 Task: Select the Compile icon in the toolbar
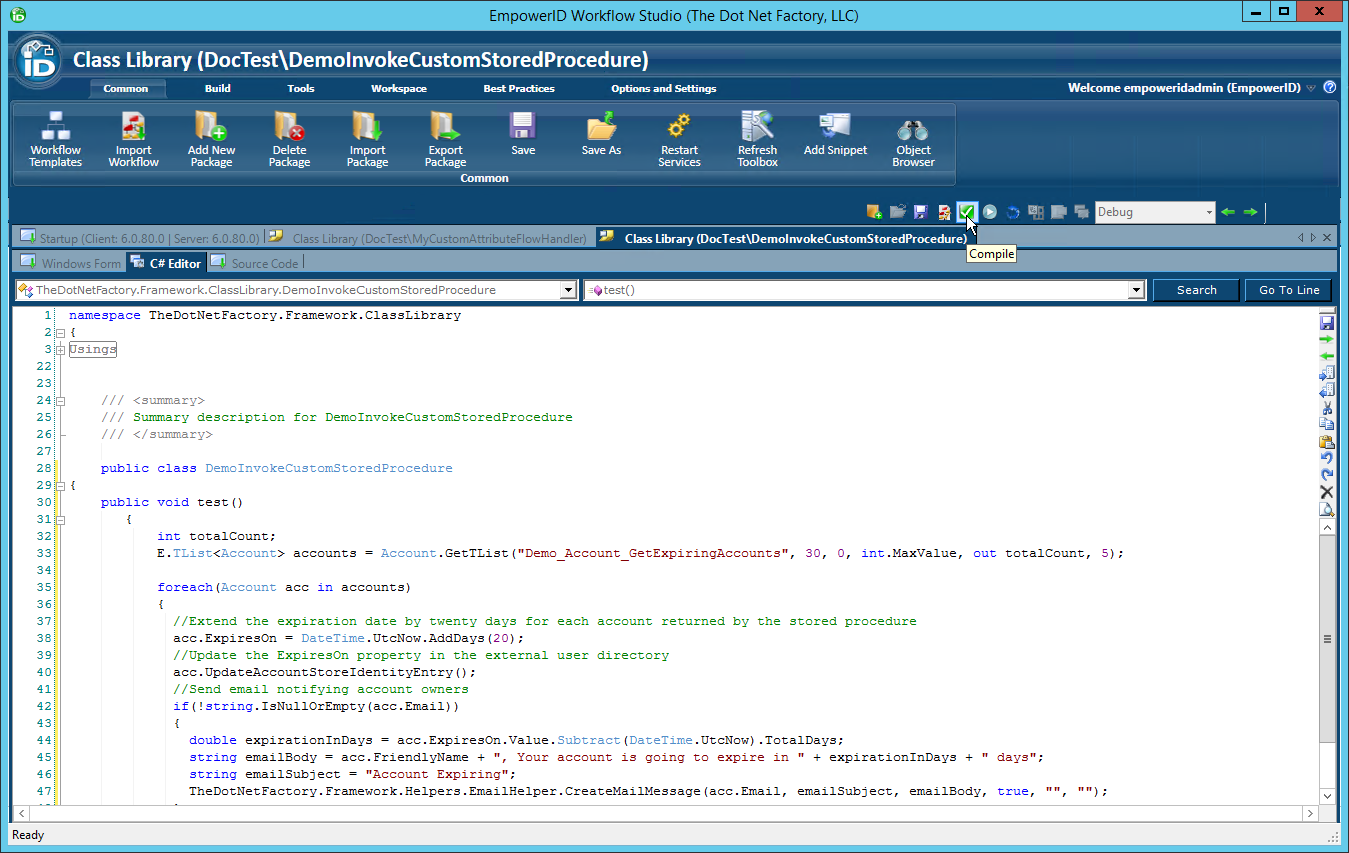[x=966, y=211]
